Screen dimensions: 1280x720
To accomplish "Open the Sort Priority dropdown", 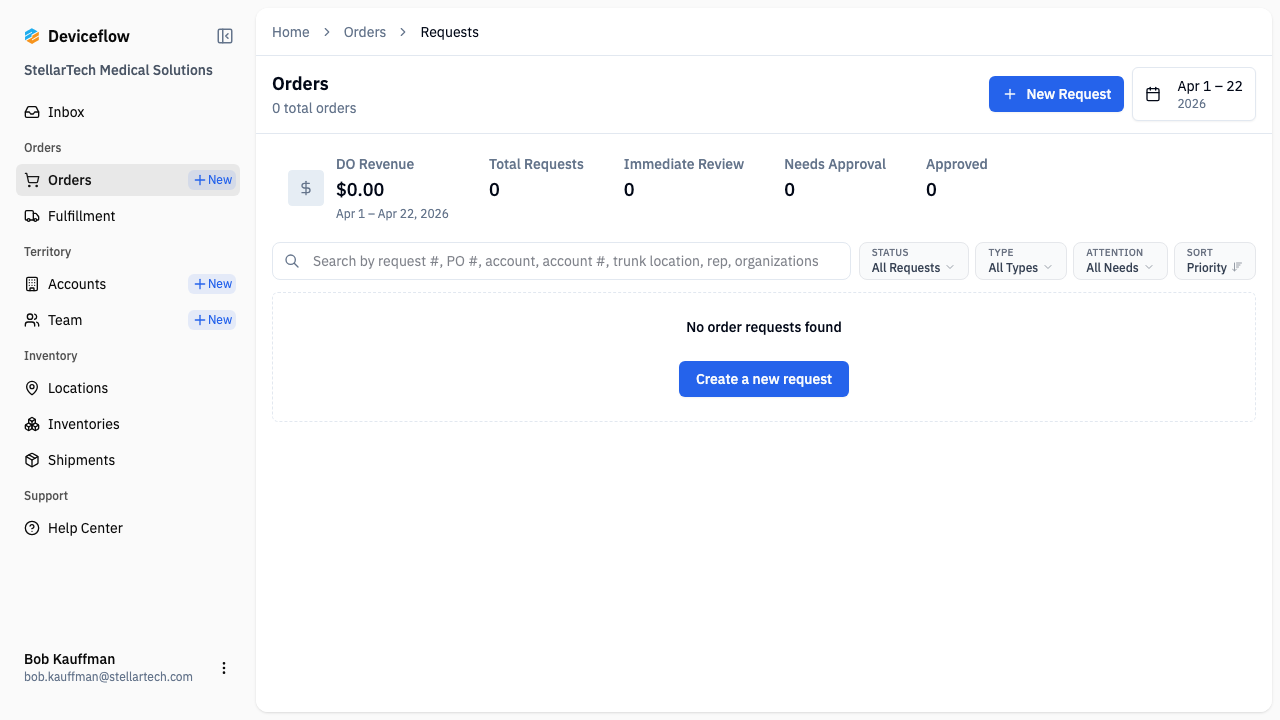I will [1215, 261].
